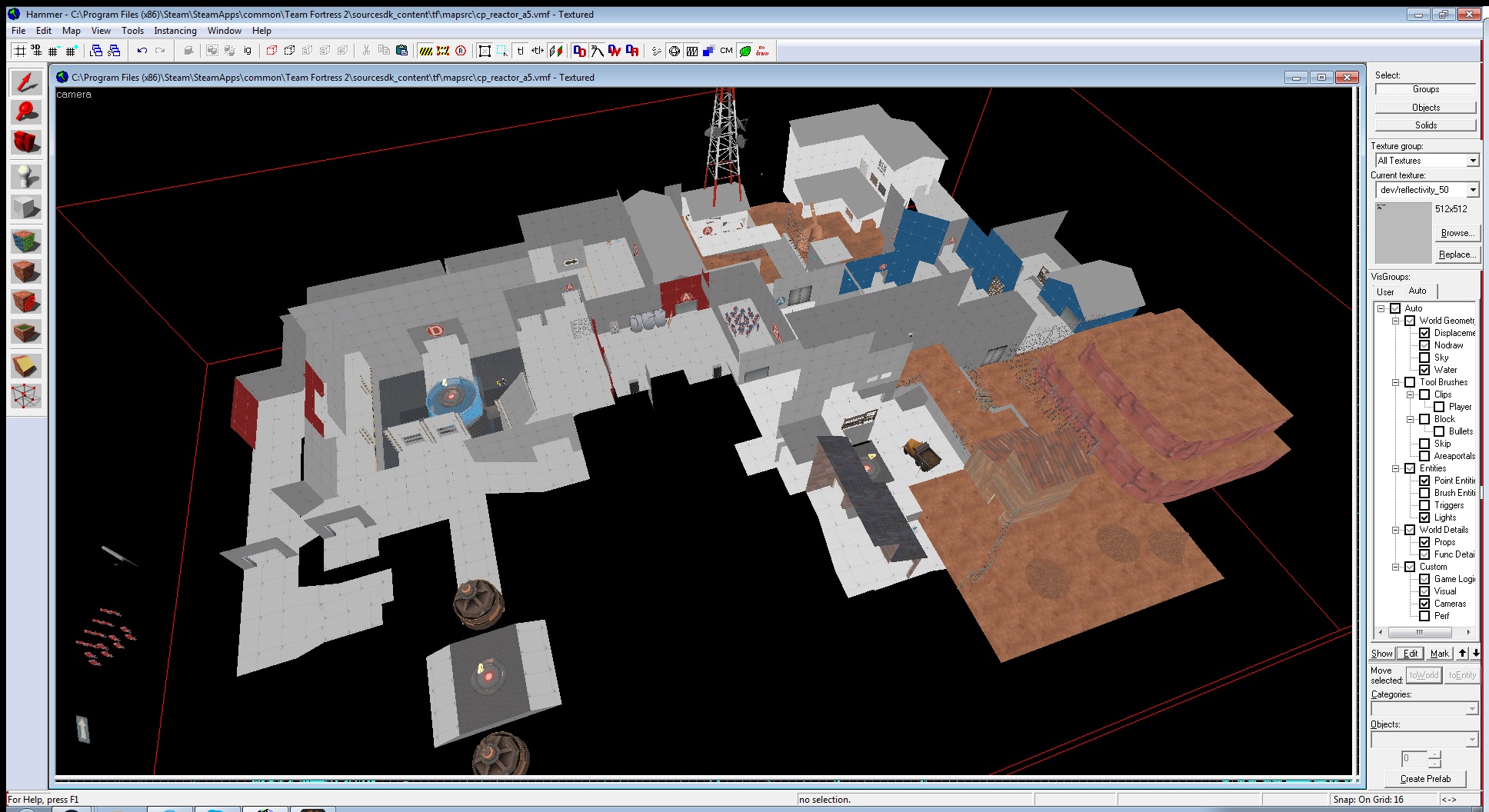Image resolution: width=1489 pixels, height=812 pixels.
Task: Select the Clipping tool icon
Action: tap(26, 366)
